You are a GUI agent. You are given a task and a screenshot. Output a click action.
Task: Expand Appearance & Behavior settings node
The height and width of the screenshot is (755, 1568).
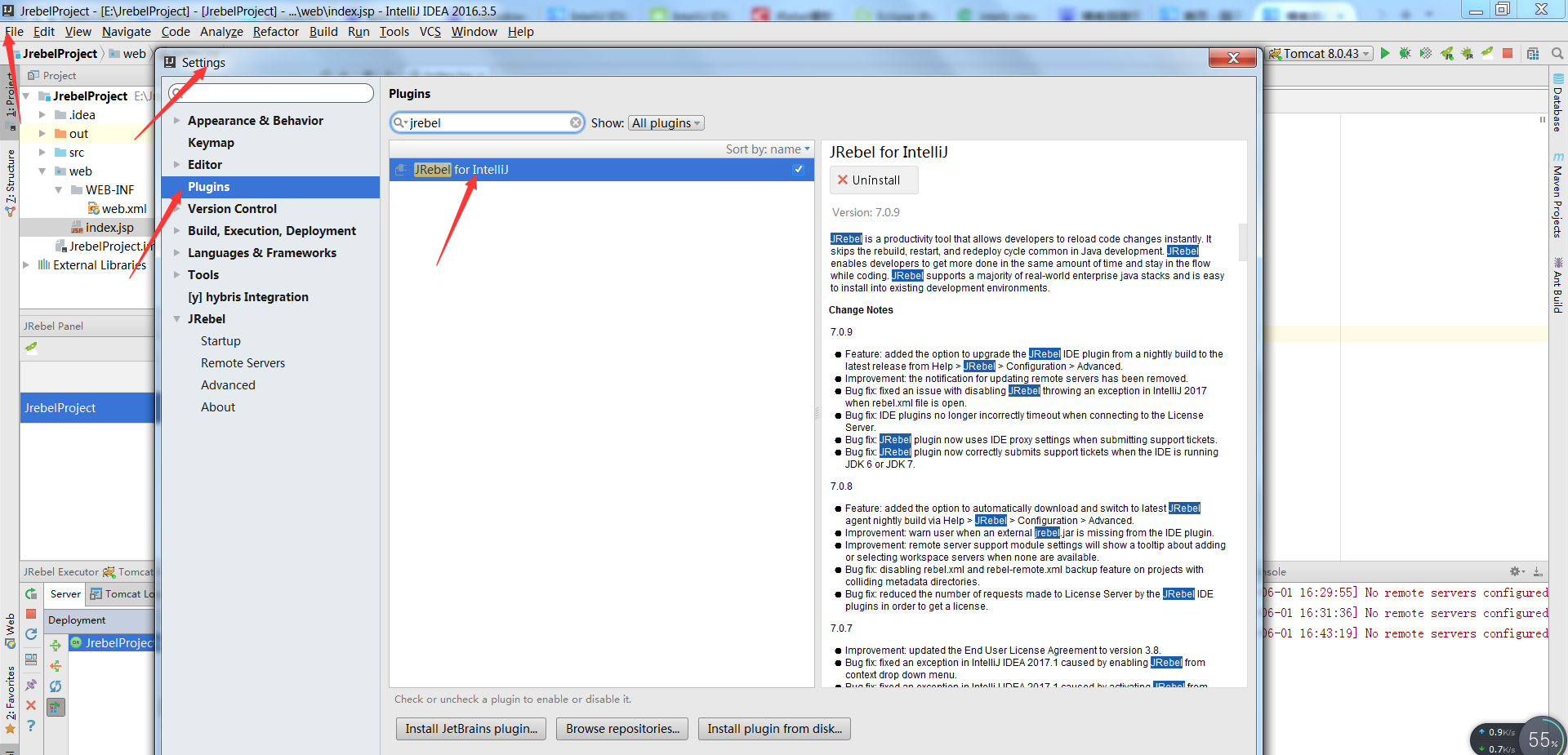176,121
